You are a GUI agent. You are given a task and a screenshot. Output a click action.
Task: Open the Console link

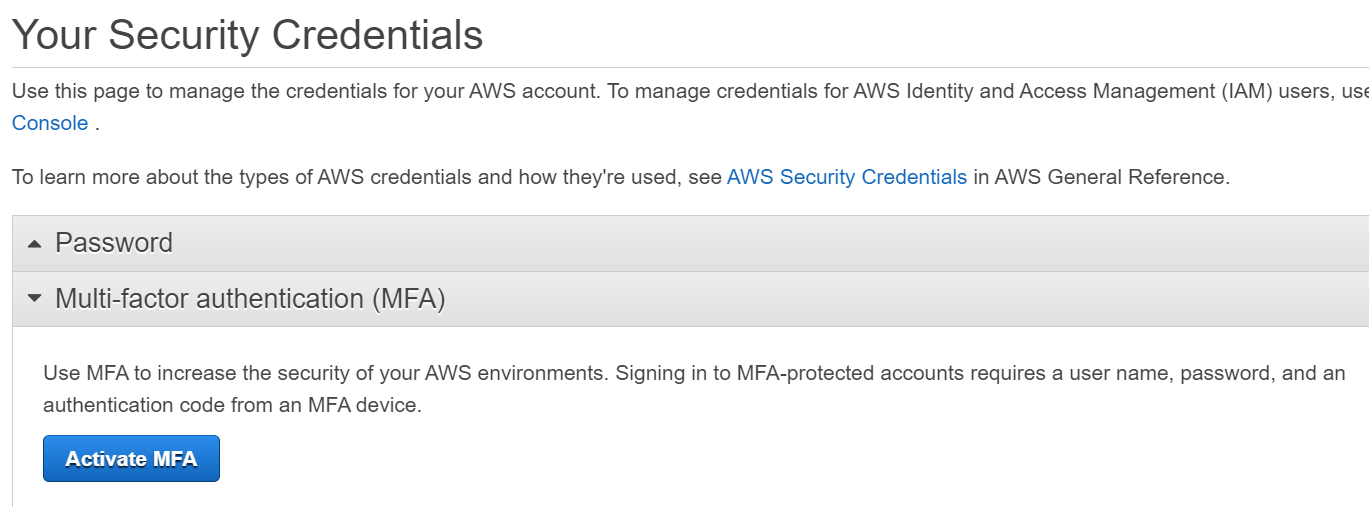[x=50, y=123]
